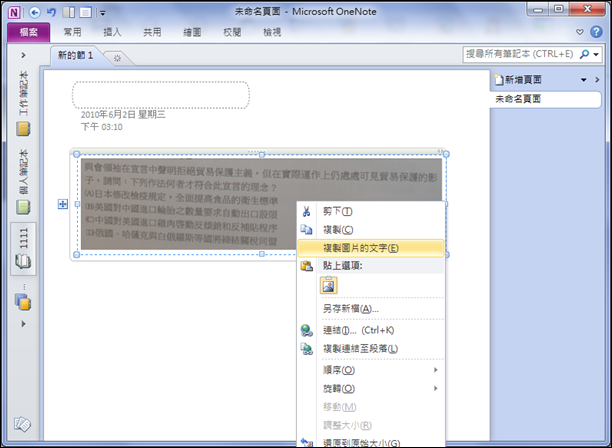
Task: Expand the ribbon using the heart-shaped arrow
Action: click(x=580, y=32)
